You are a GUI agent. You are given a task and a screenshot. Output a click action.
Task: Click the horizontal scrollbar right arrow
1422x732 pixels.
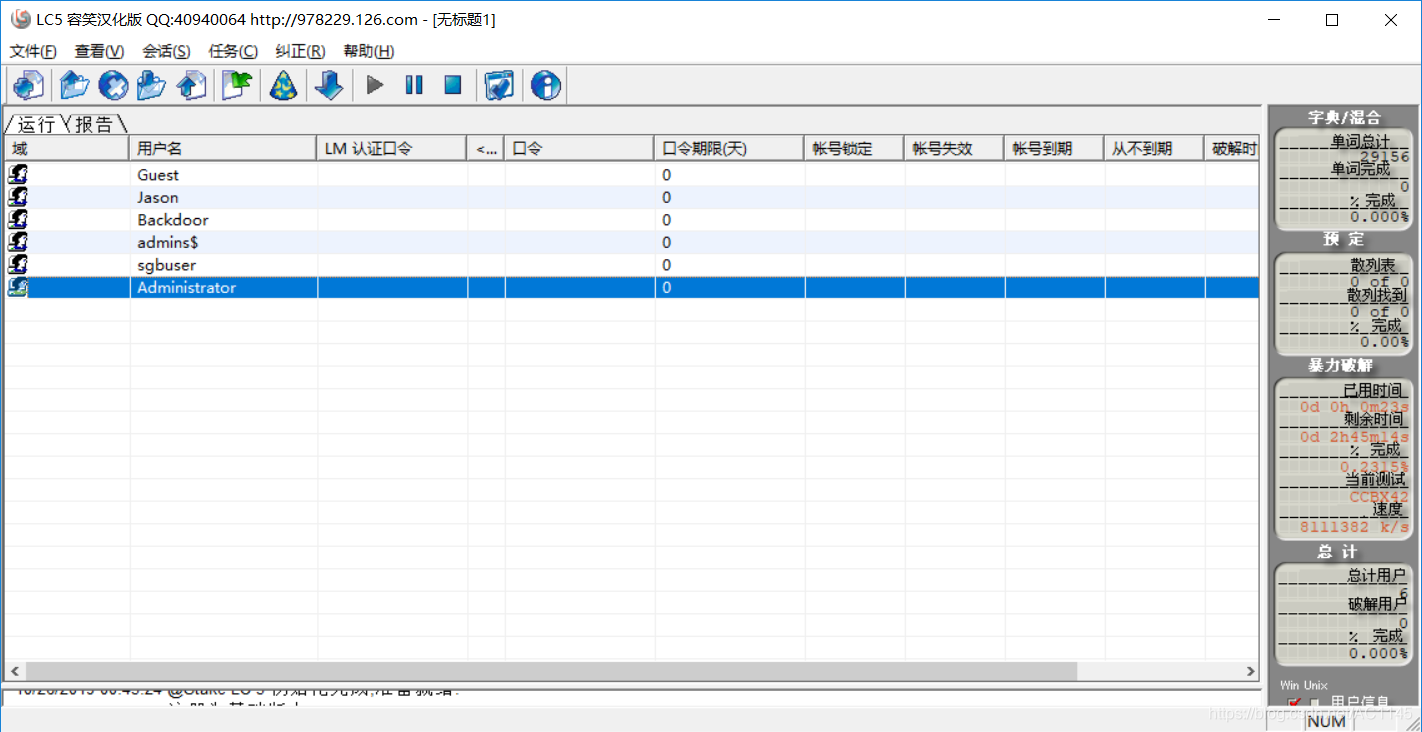[x=1250, y=671]
